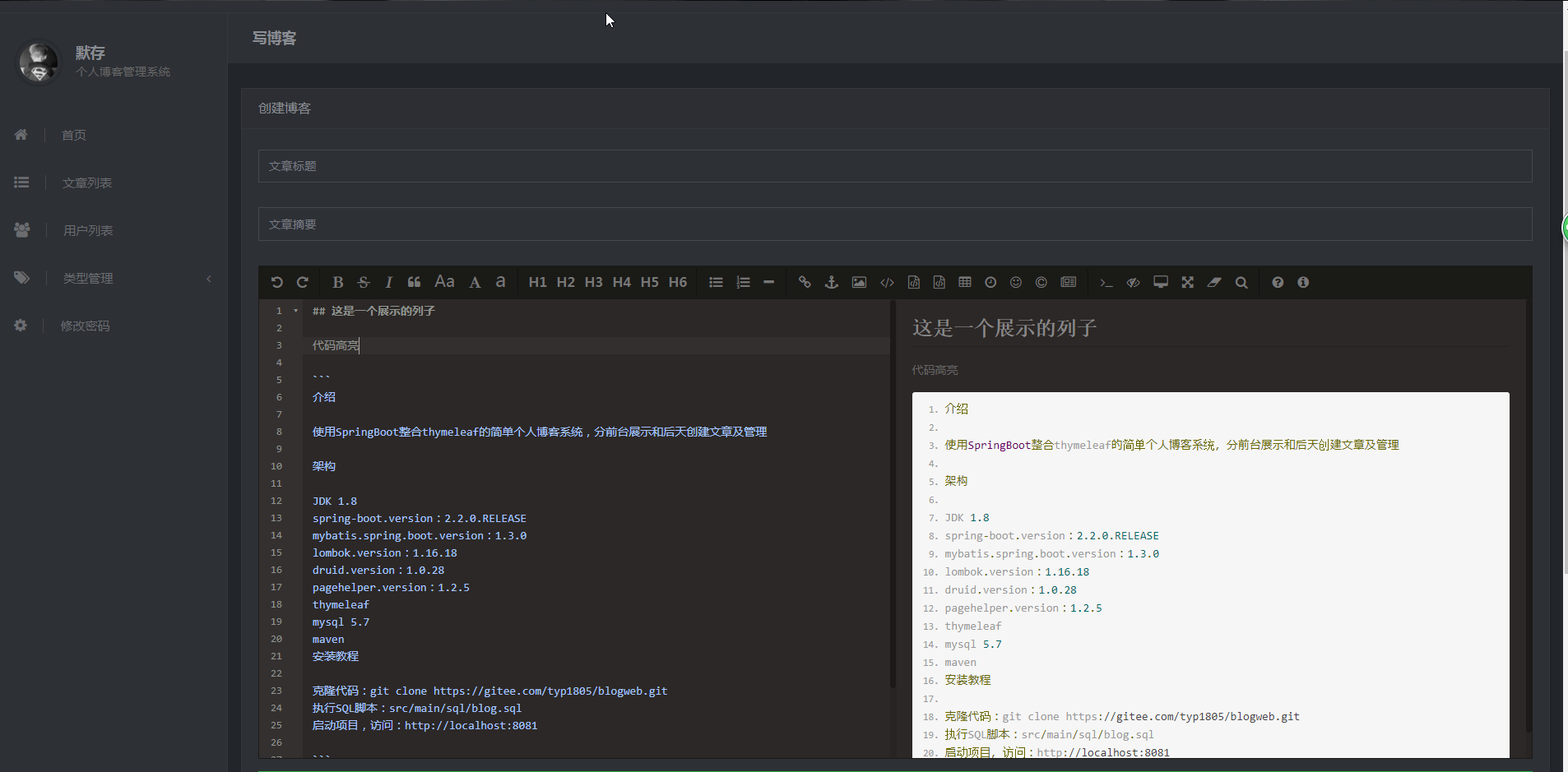Apply bold formatting

pyautogui.click(x=337, y=282)
